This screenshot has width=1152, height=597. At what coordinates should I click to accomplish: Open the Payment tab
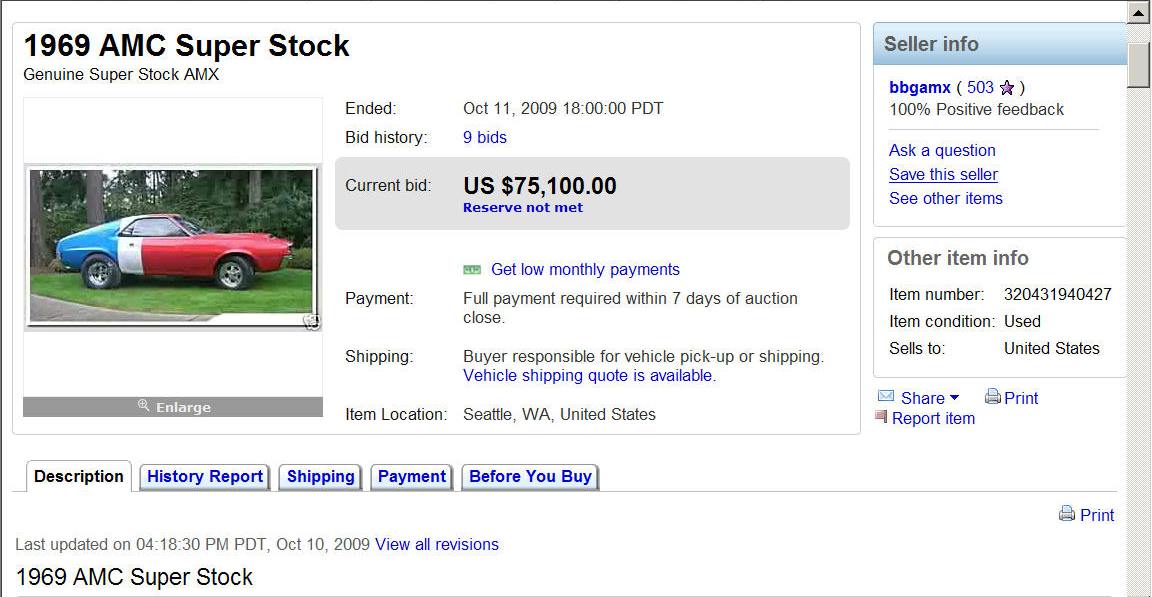[x=411, y=477]
